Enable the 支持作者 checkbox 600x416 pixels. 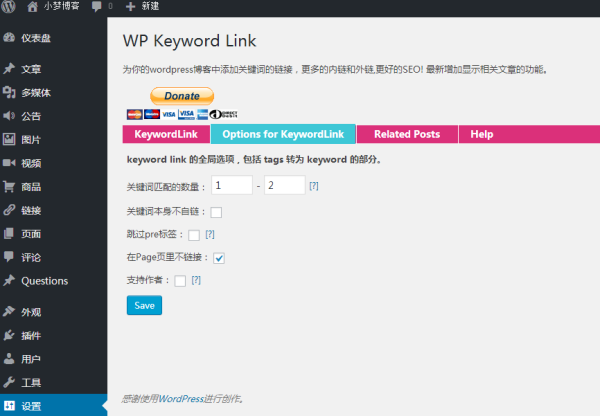click(180, 281)
